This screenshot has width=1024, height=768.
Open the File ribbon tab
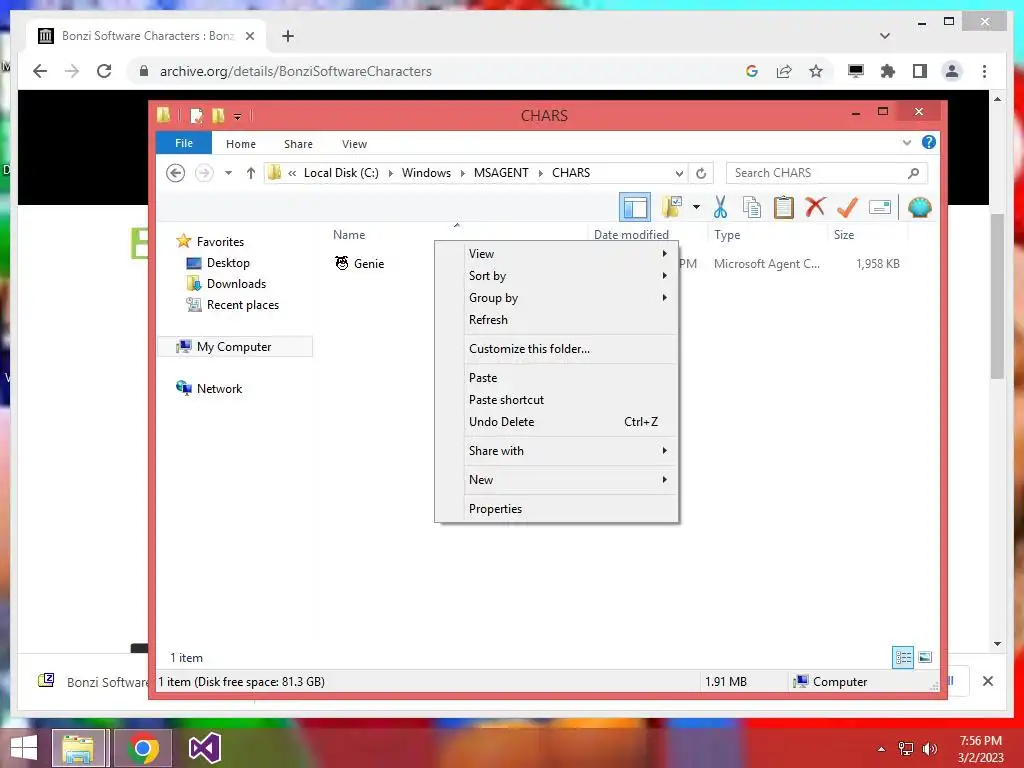(x=184, y=143)
